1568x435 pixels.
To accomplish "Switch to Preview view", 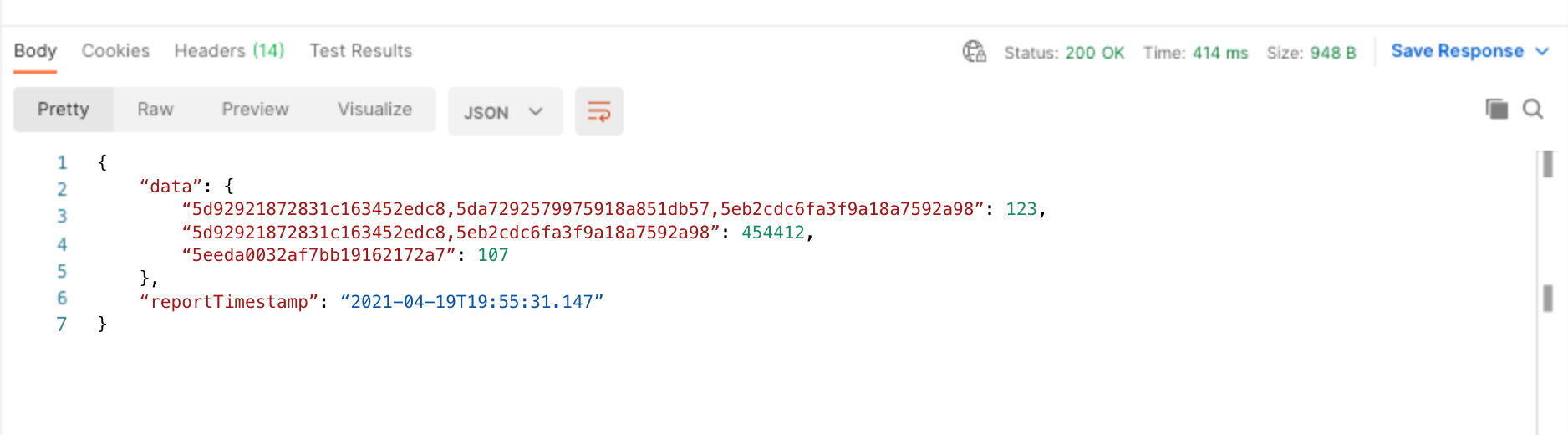I will (255, 110).
